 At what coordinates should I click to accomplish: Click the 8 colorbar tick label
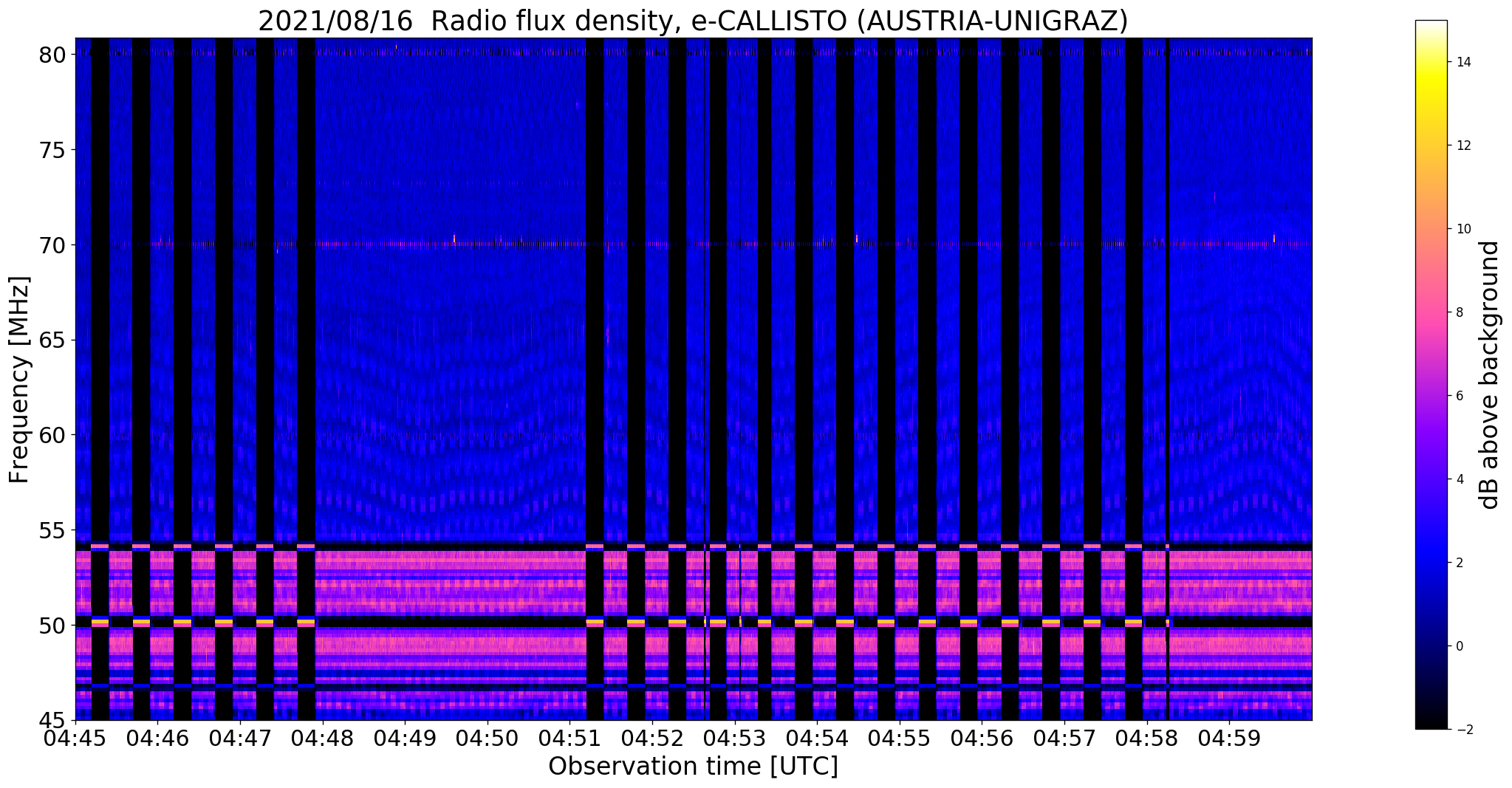tap(1459, 312)
